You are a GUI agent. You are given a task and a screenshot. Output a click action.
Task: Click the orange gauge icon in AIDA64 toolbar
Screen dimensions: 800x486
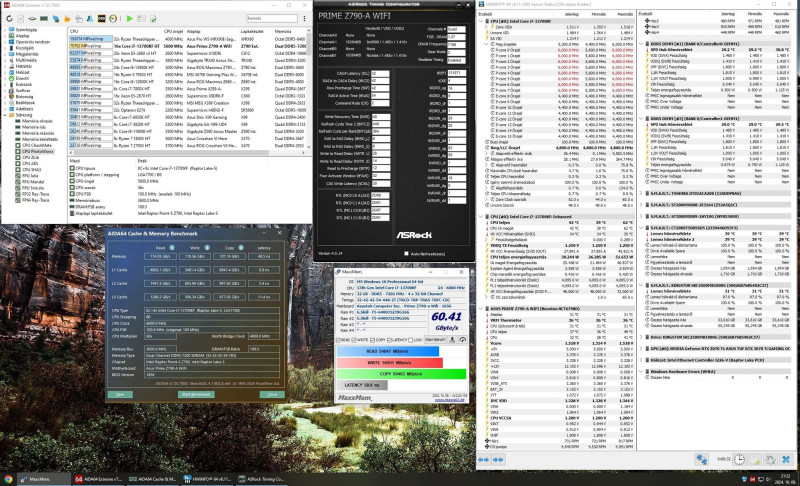click(113, 19)
